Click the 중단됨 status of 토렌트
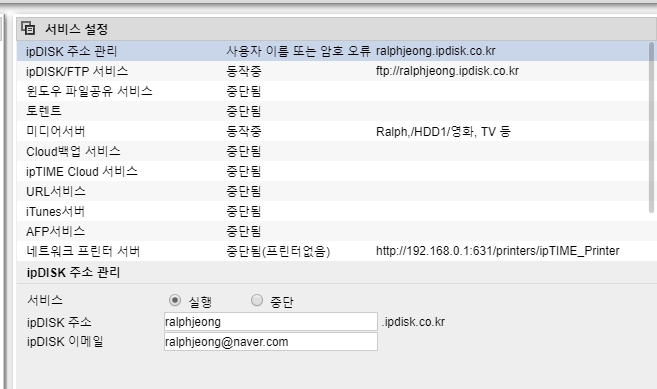This screenshot has height=389, width=657. 244,111
